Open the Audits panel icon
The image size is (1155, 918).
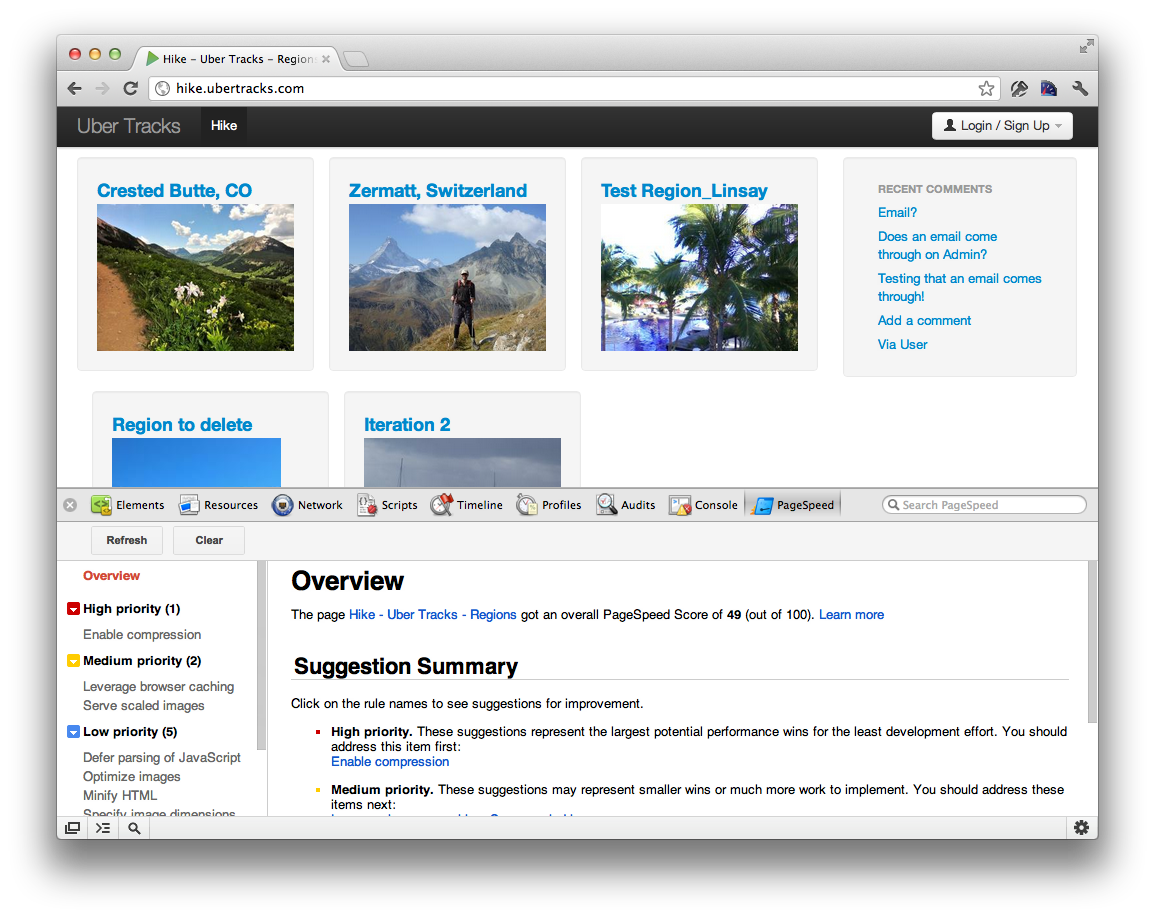tap(607, 505)
